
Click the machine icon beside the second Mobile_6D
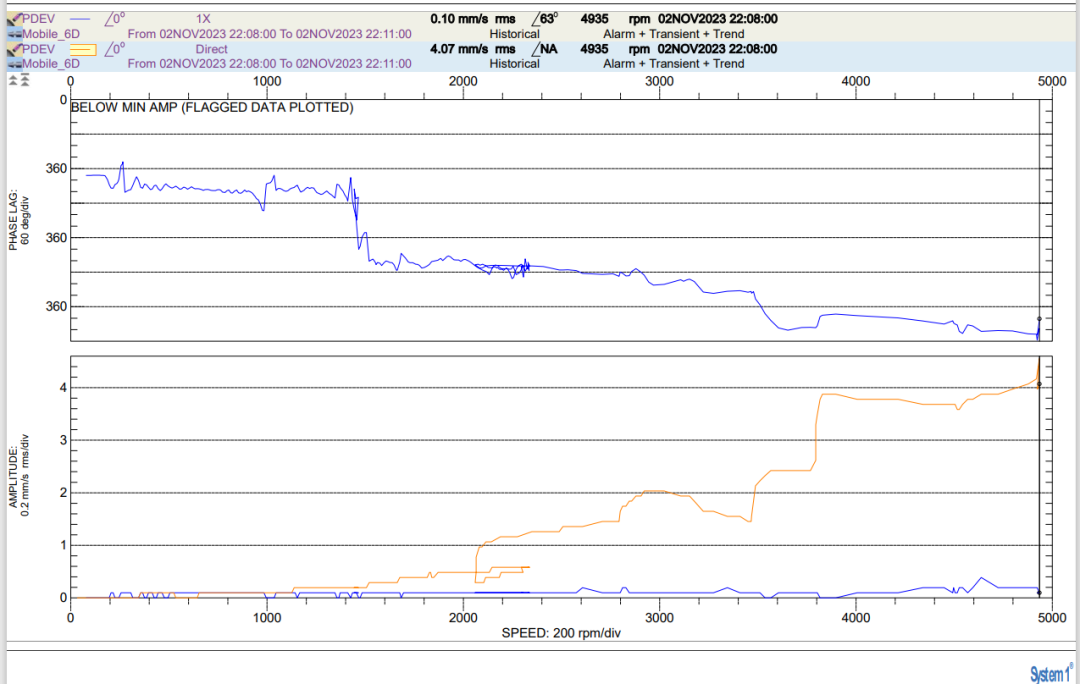pyautogui.click(x=14, y=64)
